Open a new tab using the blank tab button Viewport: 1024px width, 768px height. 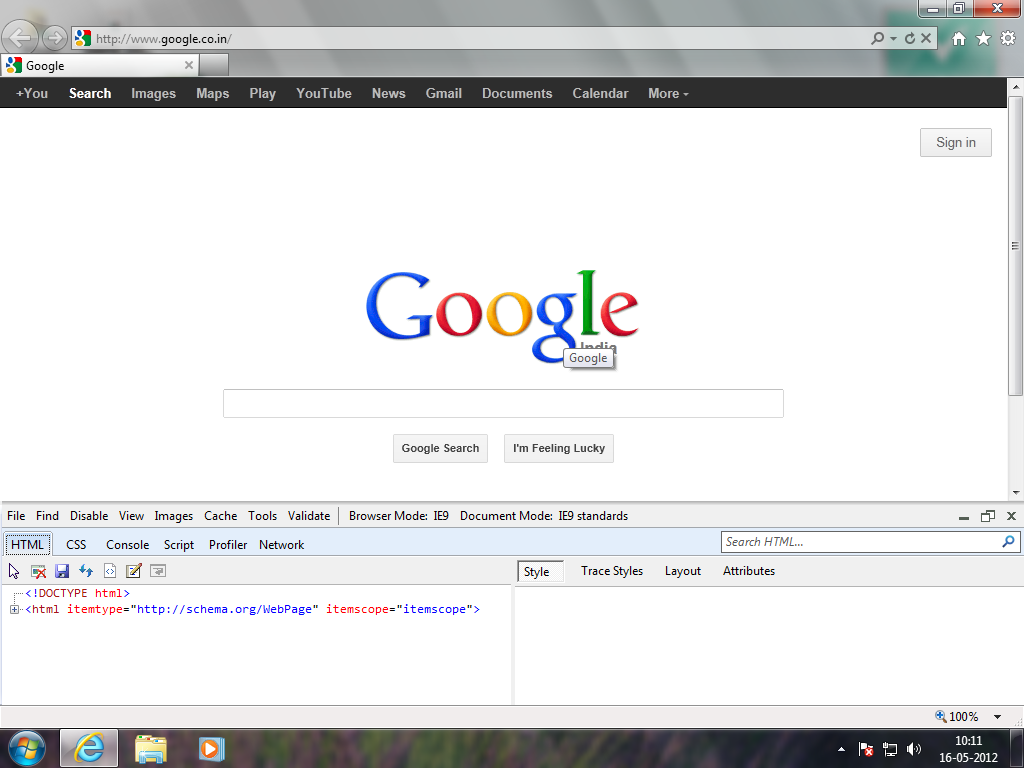pyautogui.click(x=214, y=65)
